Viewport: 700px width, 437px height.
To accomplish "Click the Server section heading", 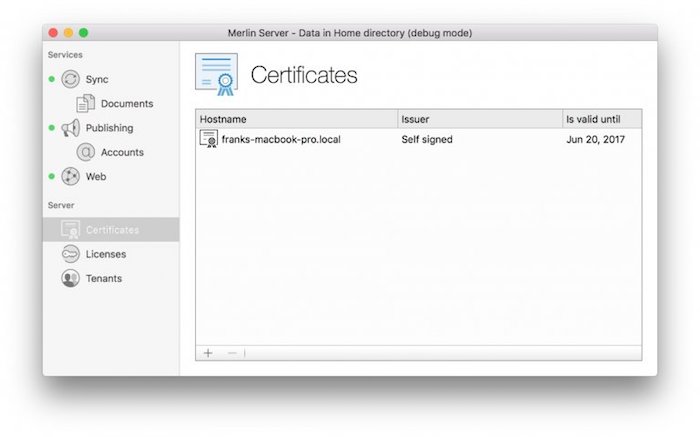I will tap(61, 205).
